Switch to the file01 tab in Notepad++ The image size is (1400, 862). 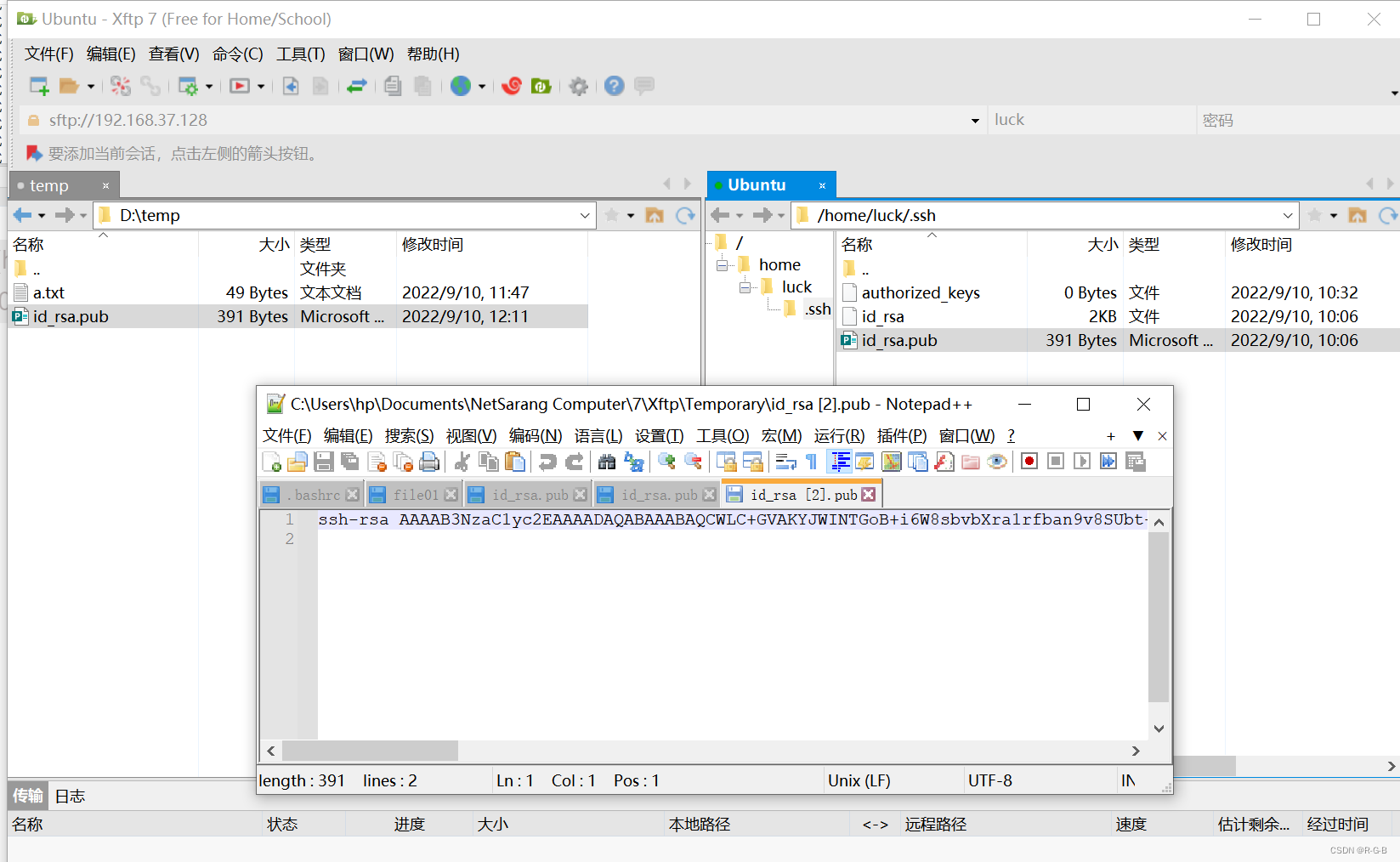[414, 495]
